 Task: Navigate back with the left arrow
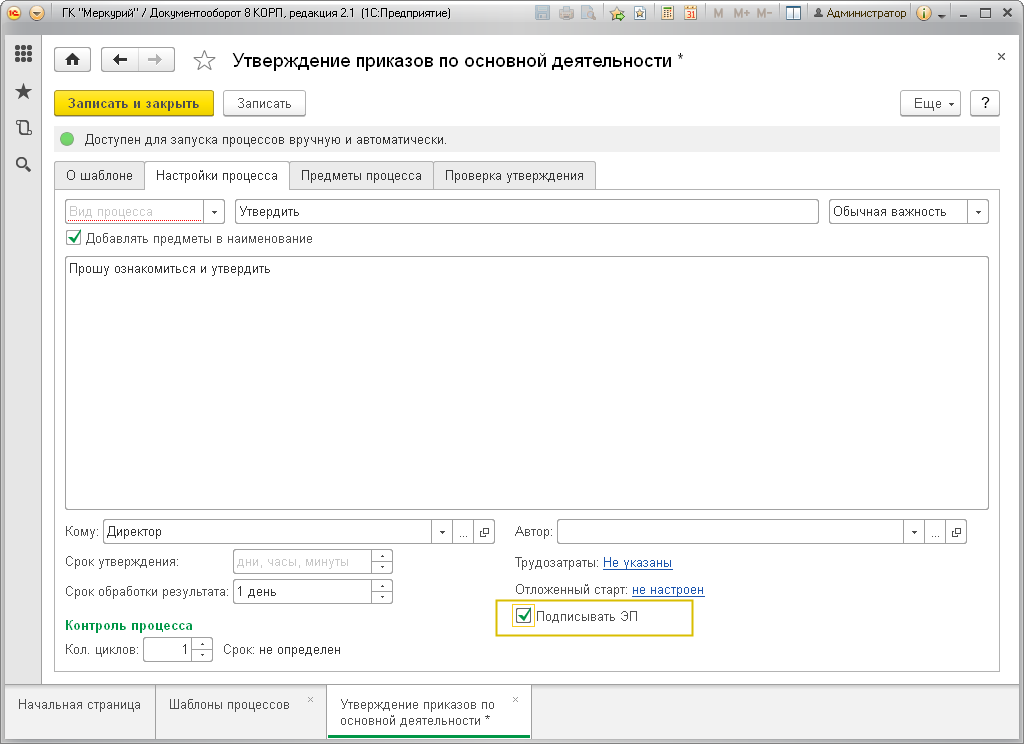coord(120,60)
